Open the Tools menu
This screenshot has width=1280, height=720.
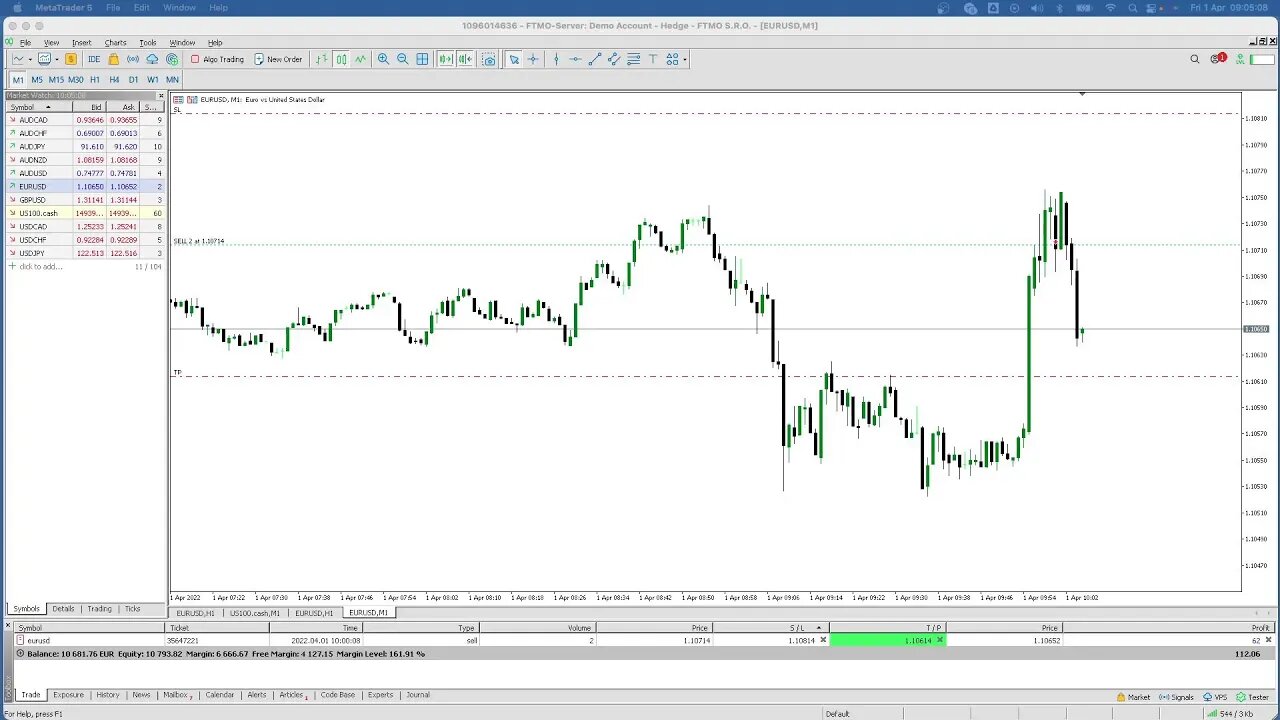(148, 43)
